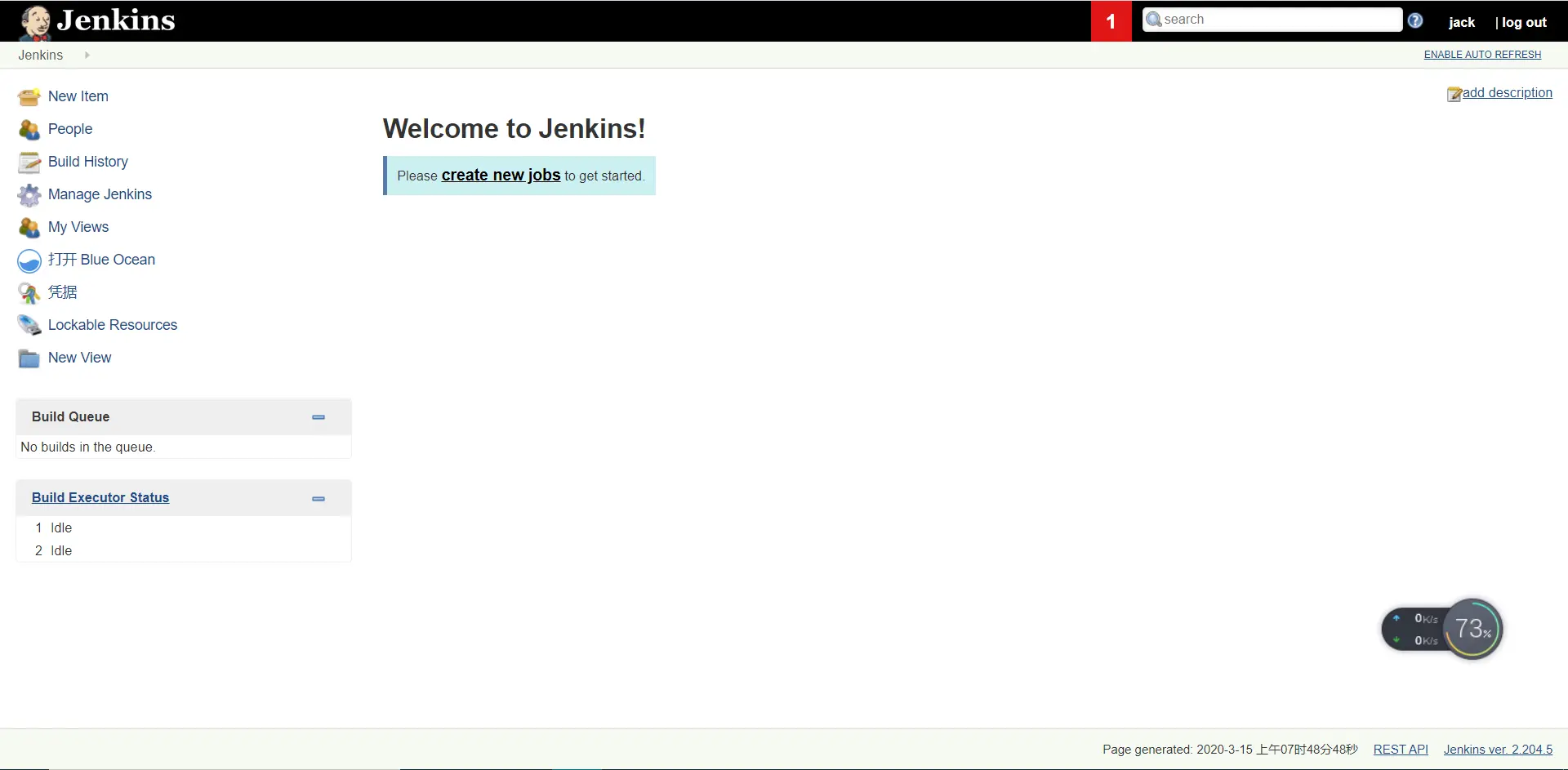
Task: Open the red notification badge showing 1
Action: (1111, 21)
